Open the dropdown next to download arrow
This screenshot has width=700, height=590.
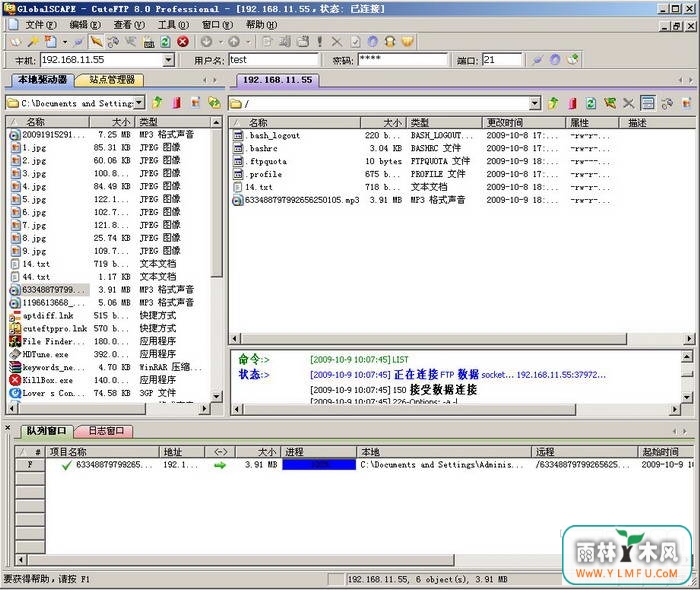(x=220, y=42)
